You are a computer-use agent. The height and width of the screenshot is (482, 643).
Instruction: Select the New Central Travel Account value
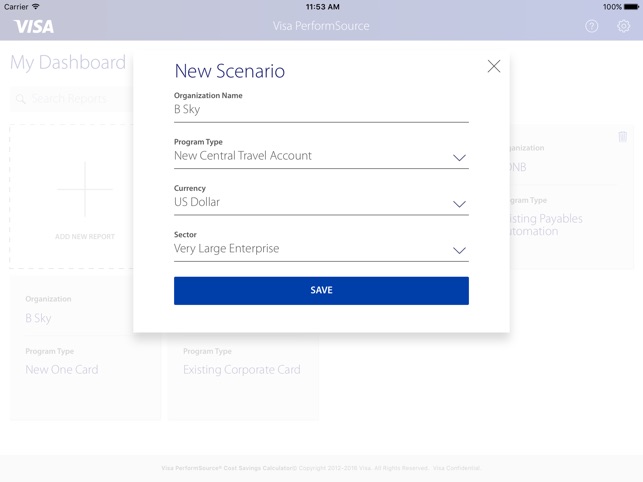point(243,156)
